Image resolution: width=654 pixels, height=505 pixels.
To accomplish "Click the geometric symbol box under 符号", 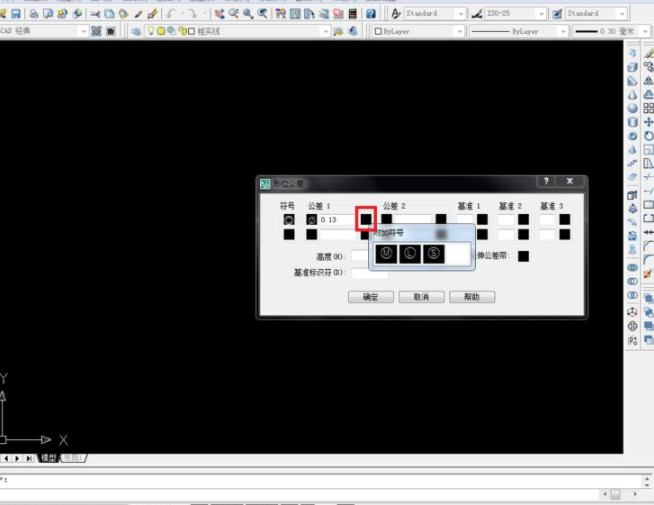I will click(x=289, y=219).
